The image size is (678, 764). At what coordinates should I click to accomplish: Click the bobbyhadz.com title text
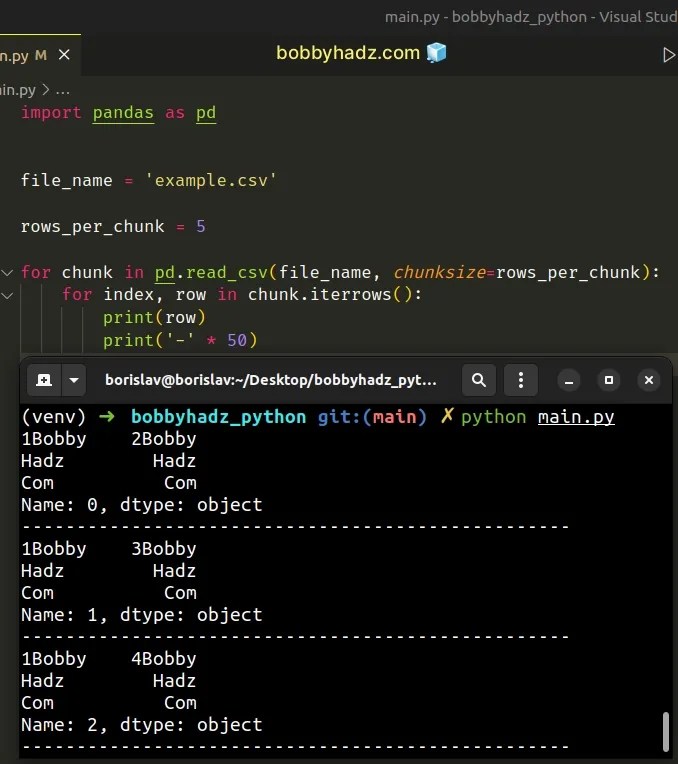[x=348, y=53]
